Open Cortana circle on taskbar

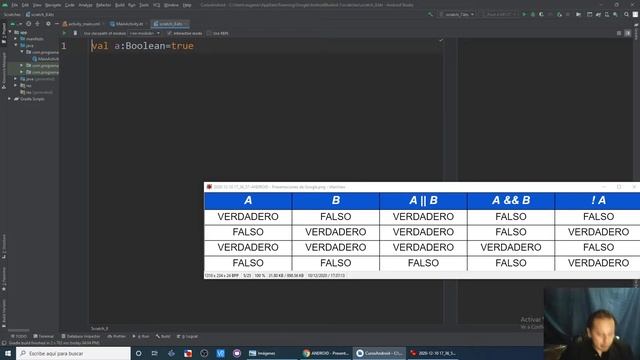[138, 353]
